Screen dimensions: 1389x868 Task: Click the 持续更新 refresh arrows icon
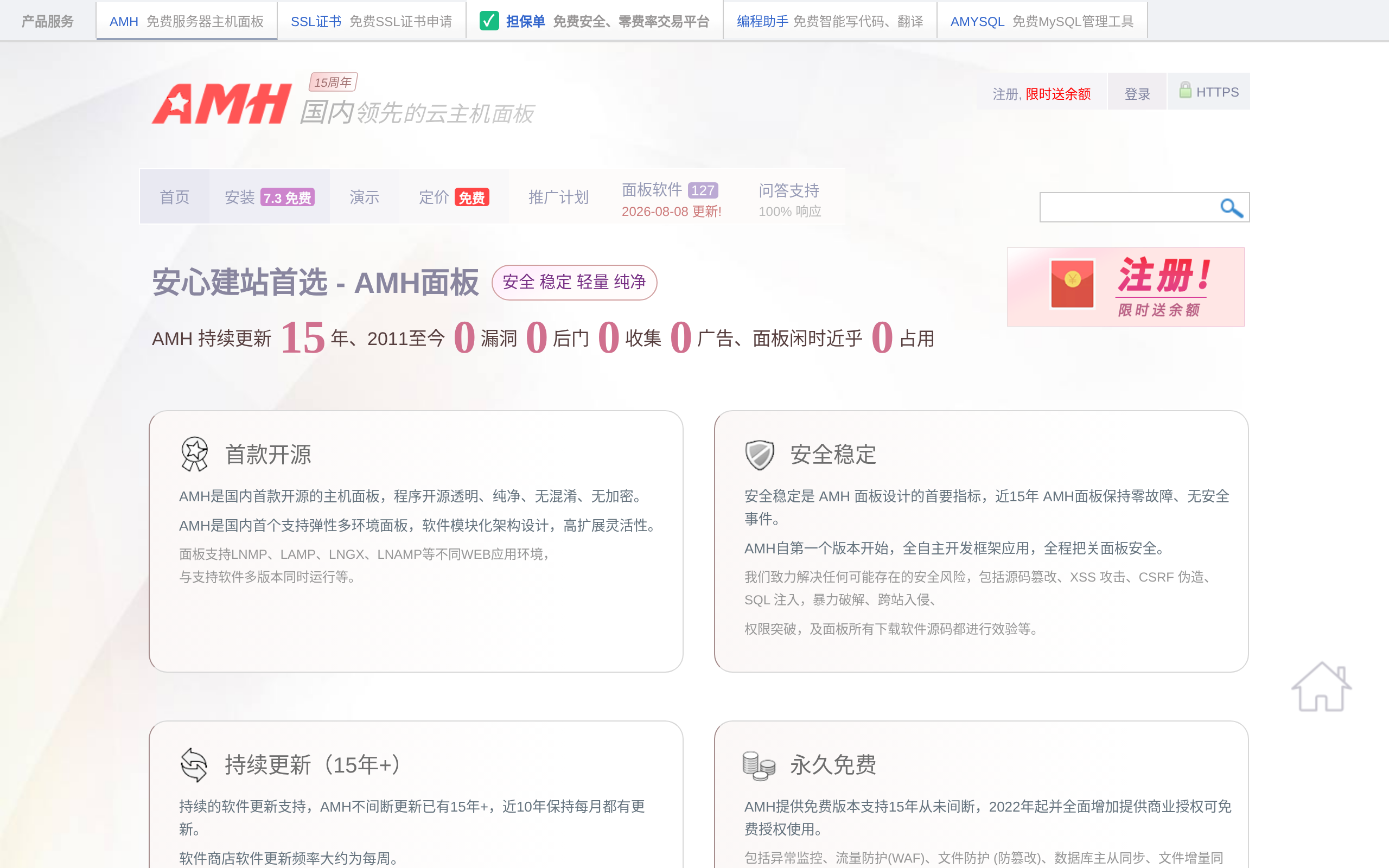194,765
